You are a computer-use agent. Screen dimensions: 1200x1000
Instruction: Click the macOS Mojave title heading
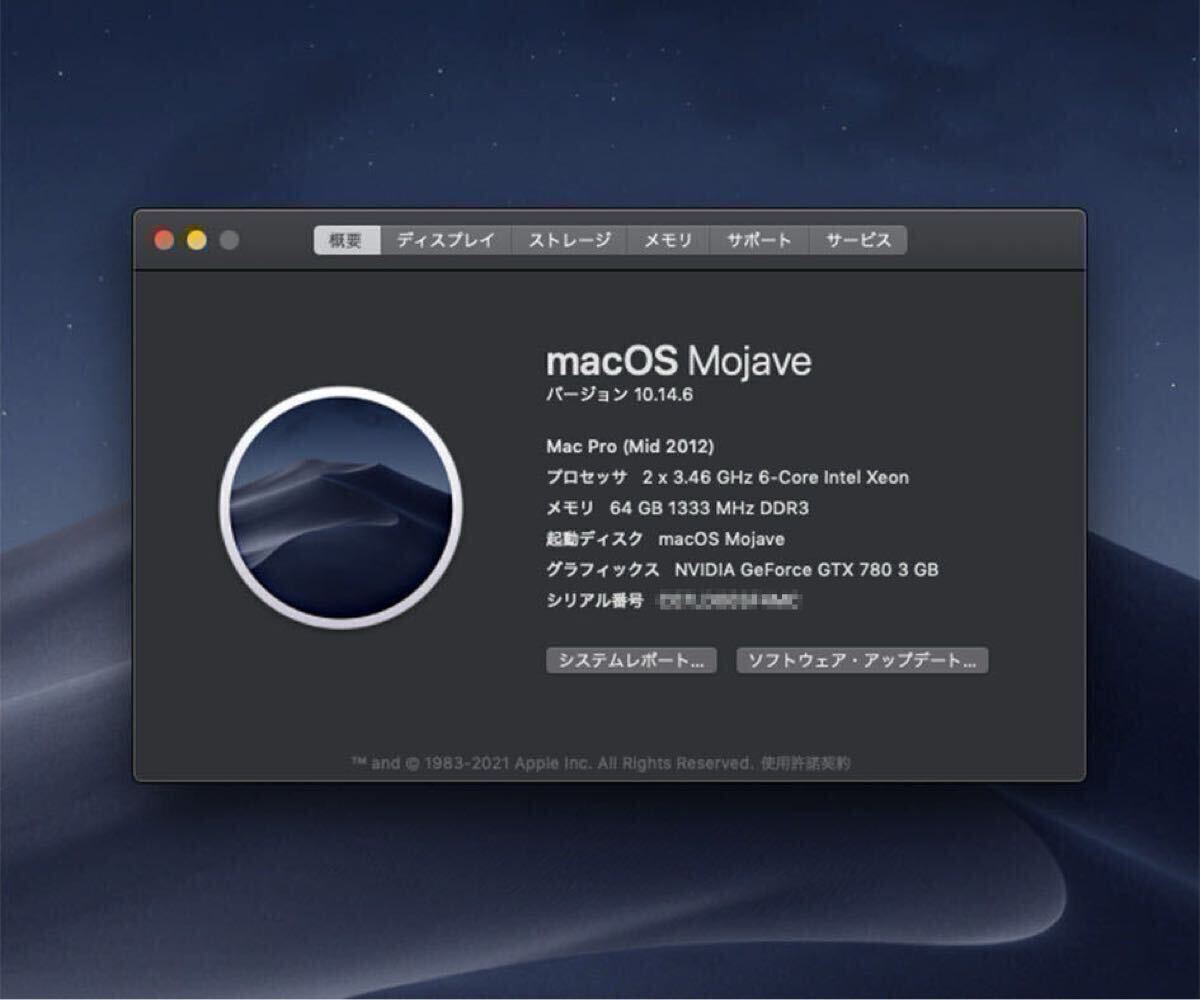pos(679,361)
